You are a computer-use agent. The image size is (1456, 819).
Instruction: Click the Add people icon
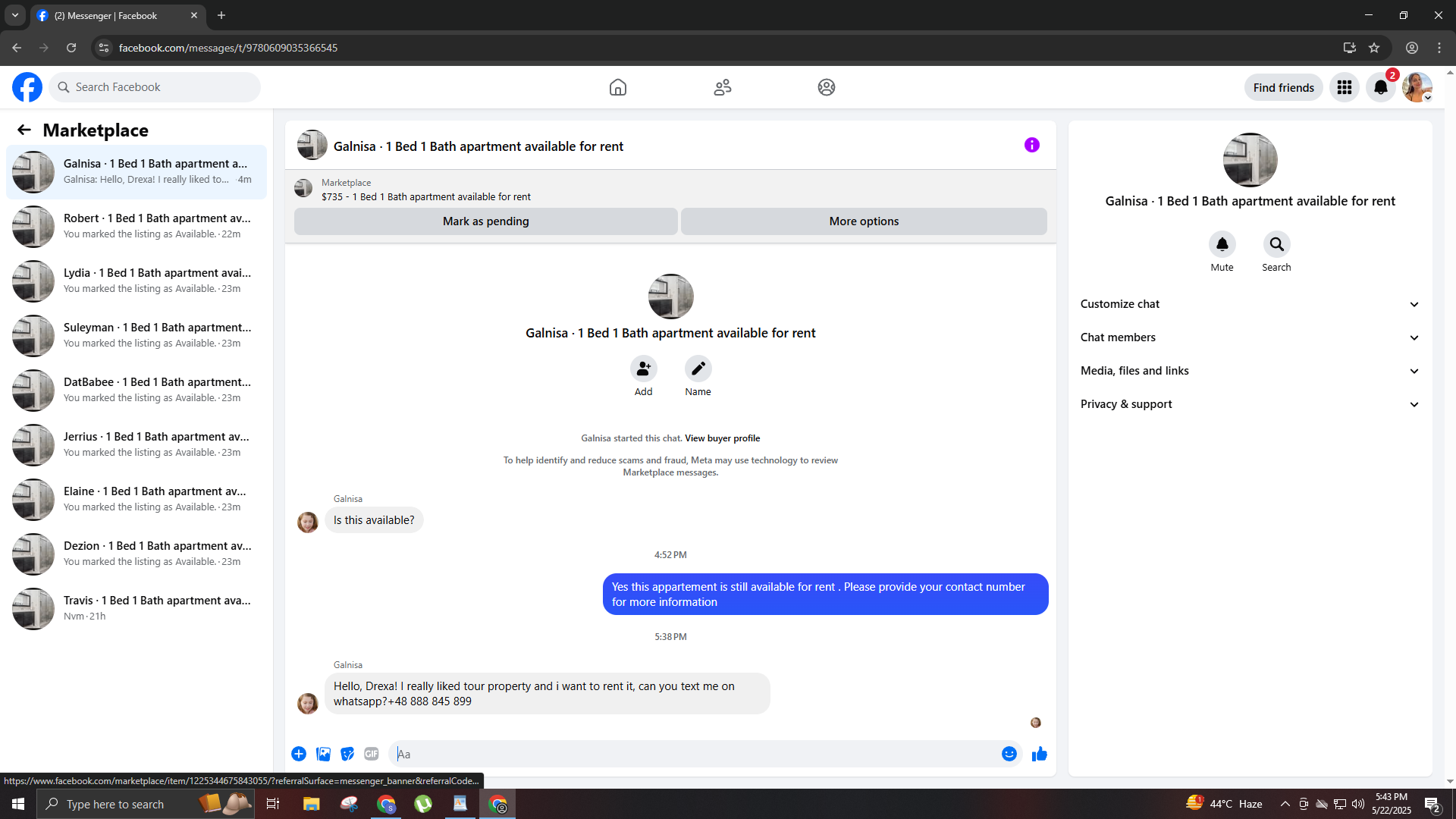644,369
